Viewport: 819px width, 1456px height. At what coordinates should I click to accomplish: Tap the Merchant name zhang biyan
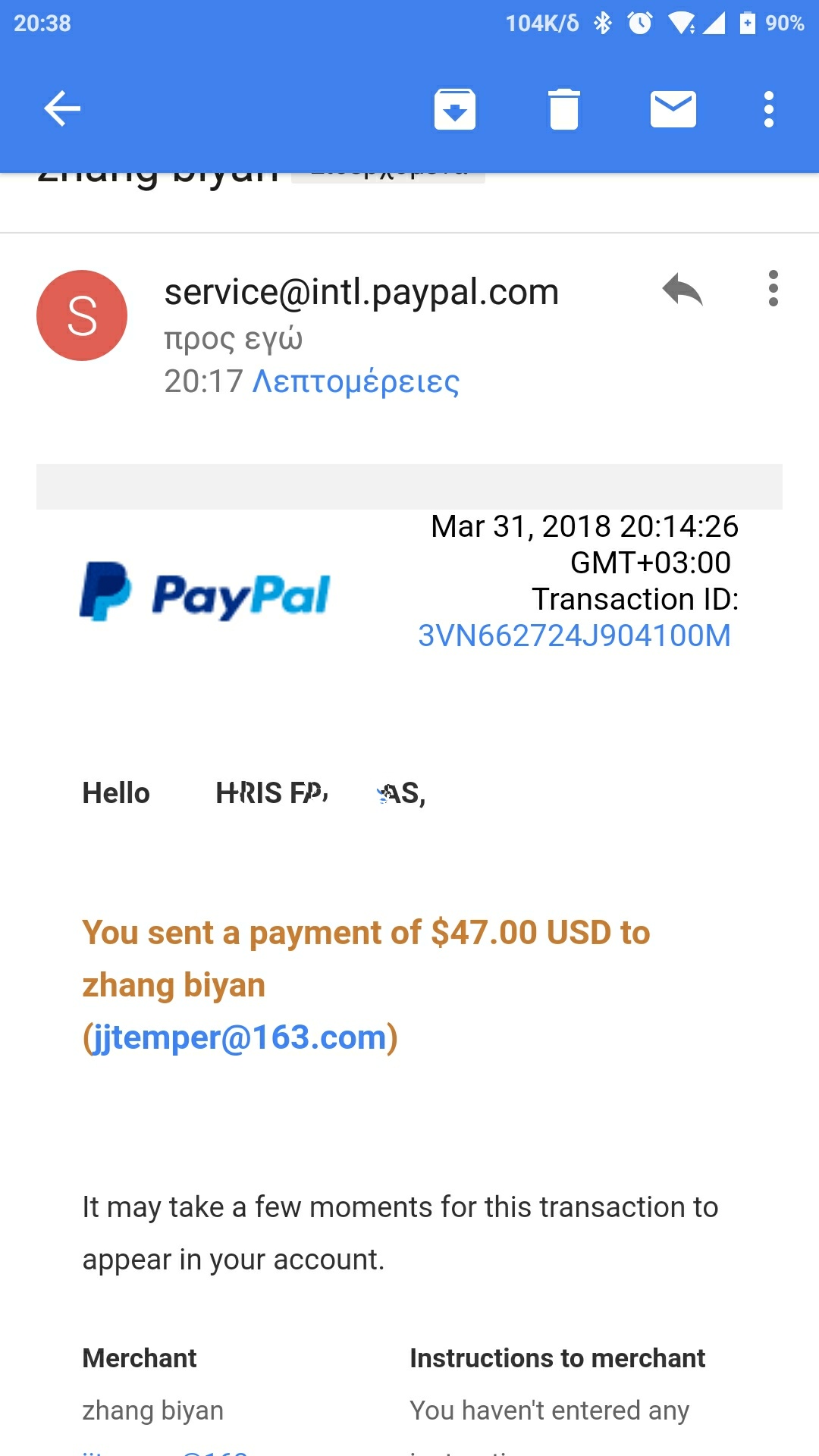[x=152, y=1410]
